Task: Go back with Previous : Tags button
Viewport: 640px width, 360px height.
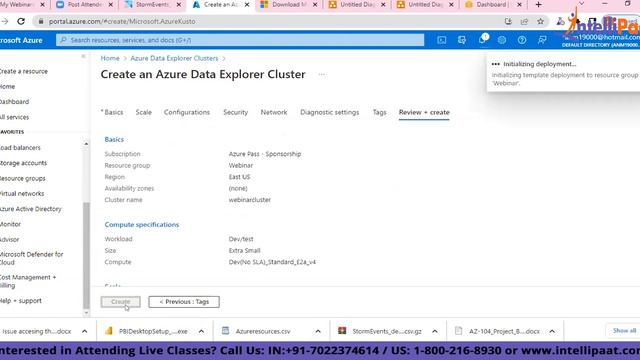Action: (x=184, y=302)
